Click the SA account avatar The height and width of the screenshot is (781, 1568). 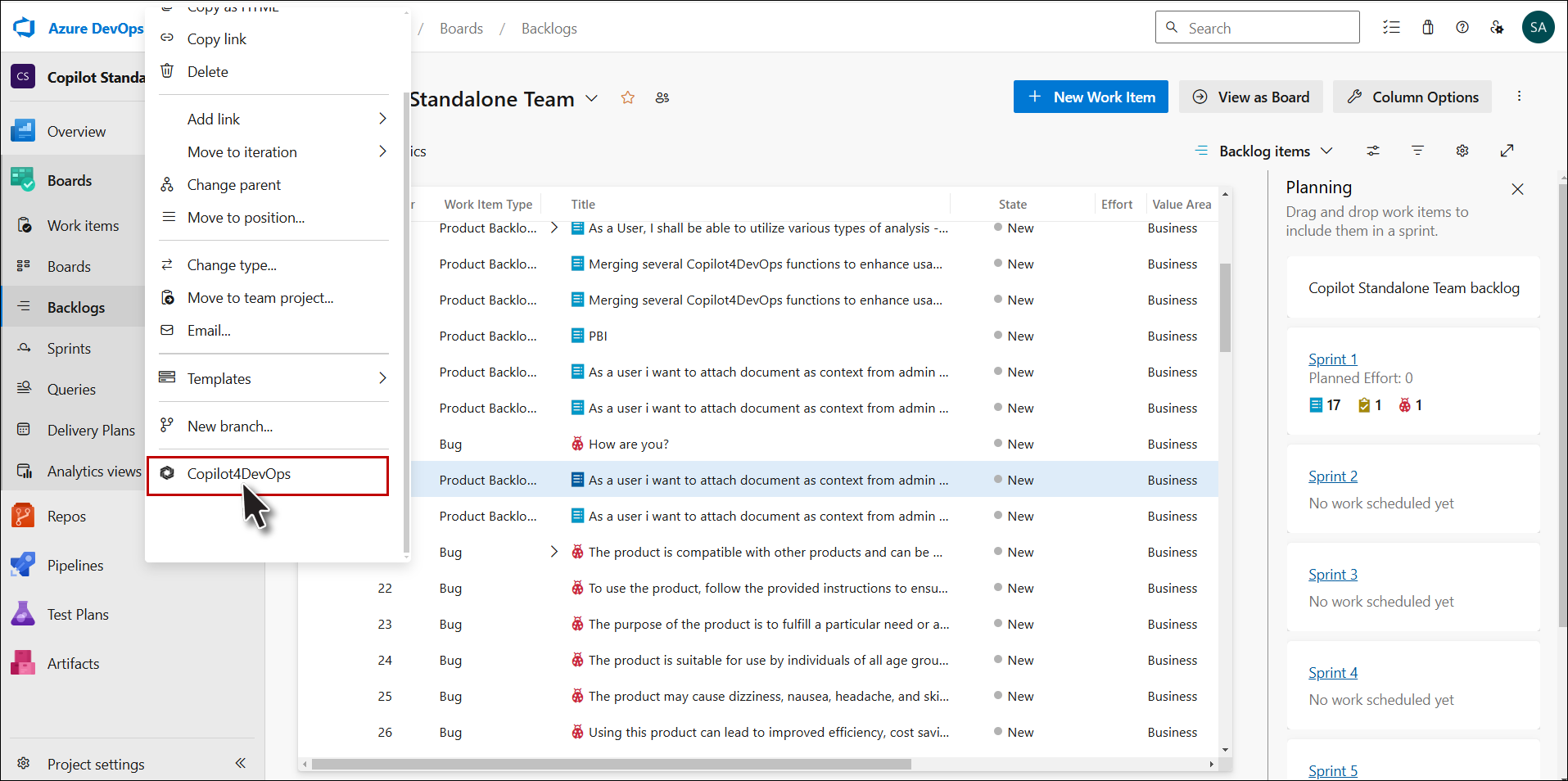click(x=1538, y=27)
